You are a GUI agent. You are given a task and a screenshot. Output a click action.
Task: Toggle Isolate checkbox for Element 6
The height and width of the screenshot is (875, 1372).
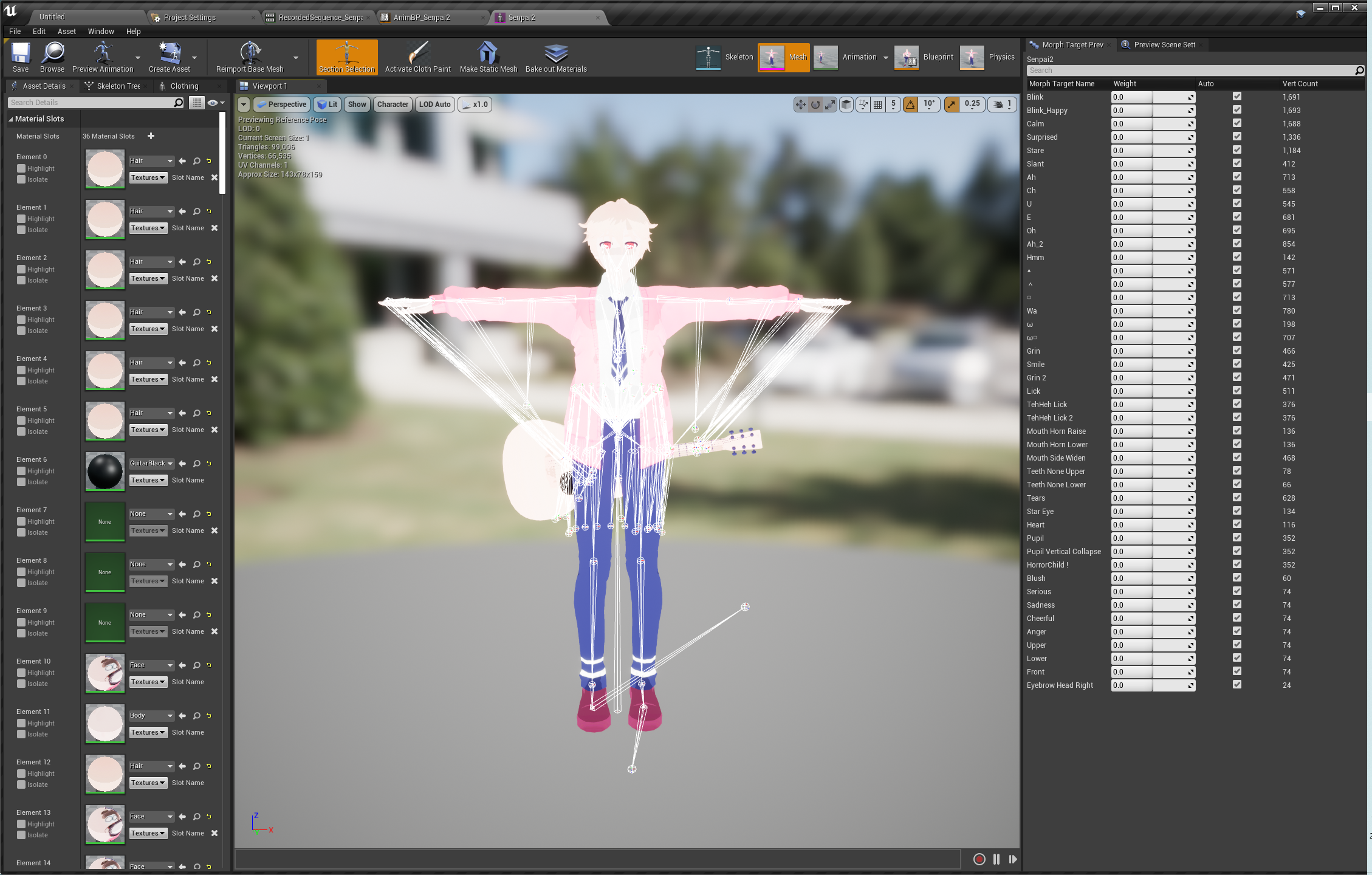click(x=21, y=482)
